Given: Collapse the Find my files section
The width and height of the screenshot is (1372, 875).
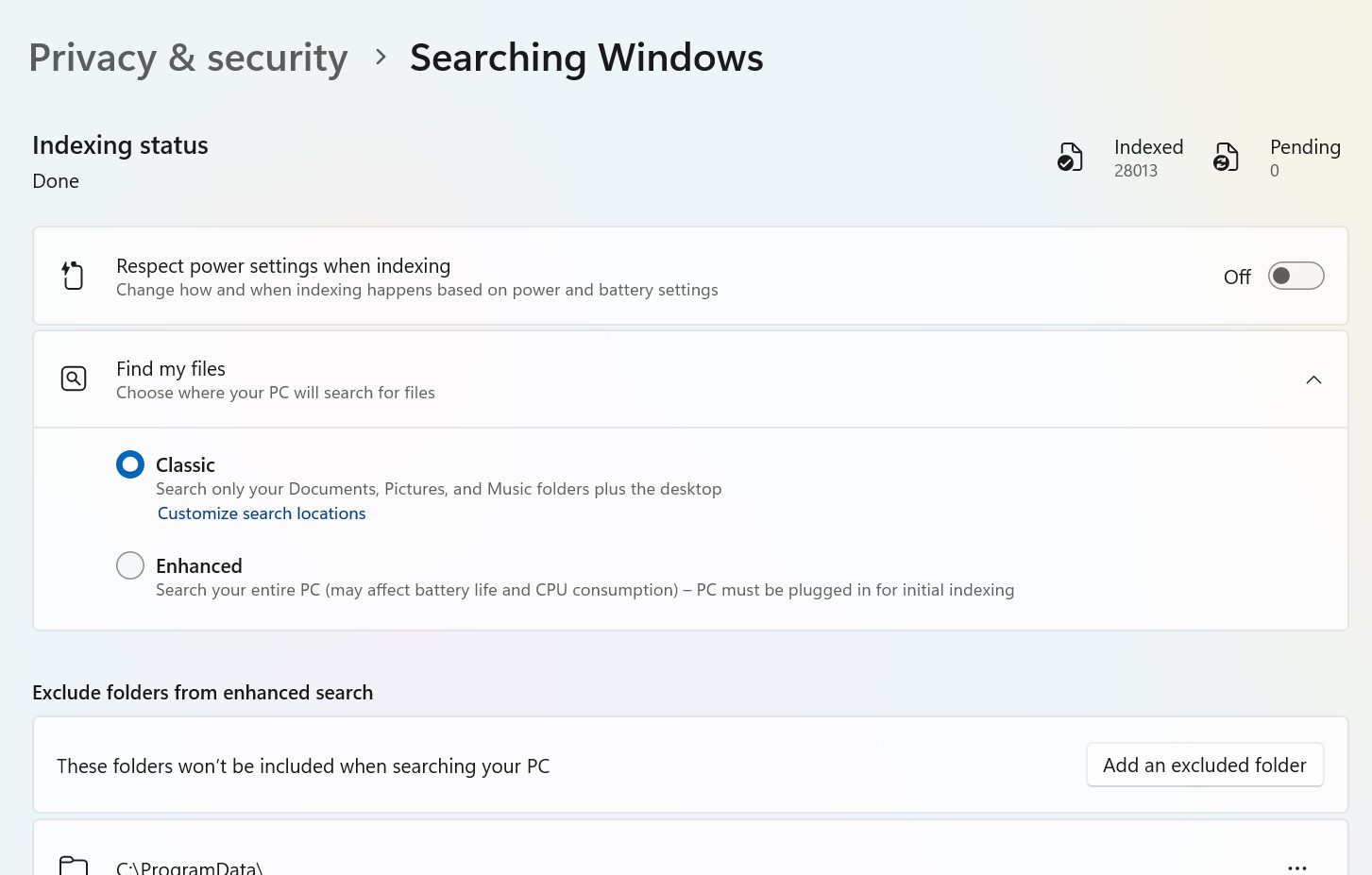Looking at the screenshot, I should 1313,379.
